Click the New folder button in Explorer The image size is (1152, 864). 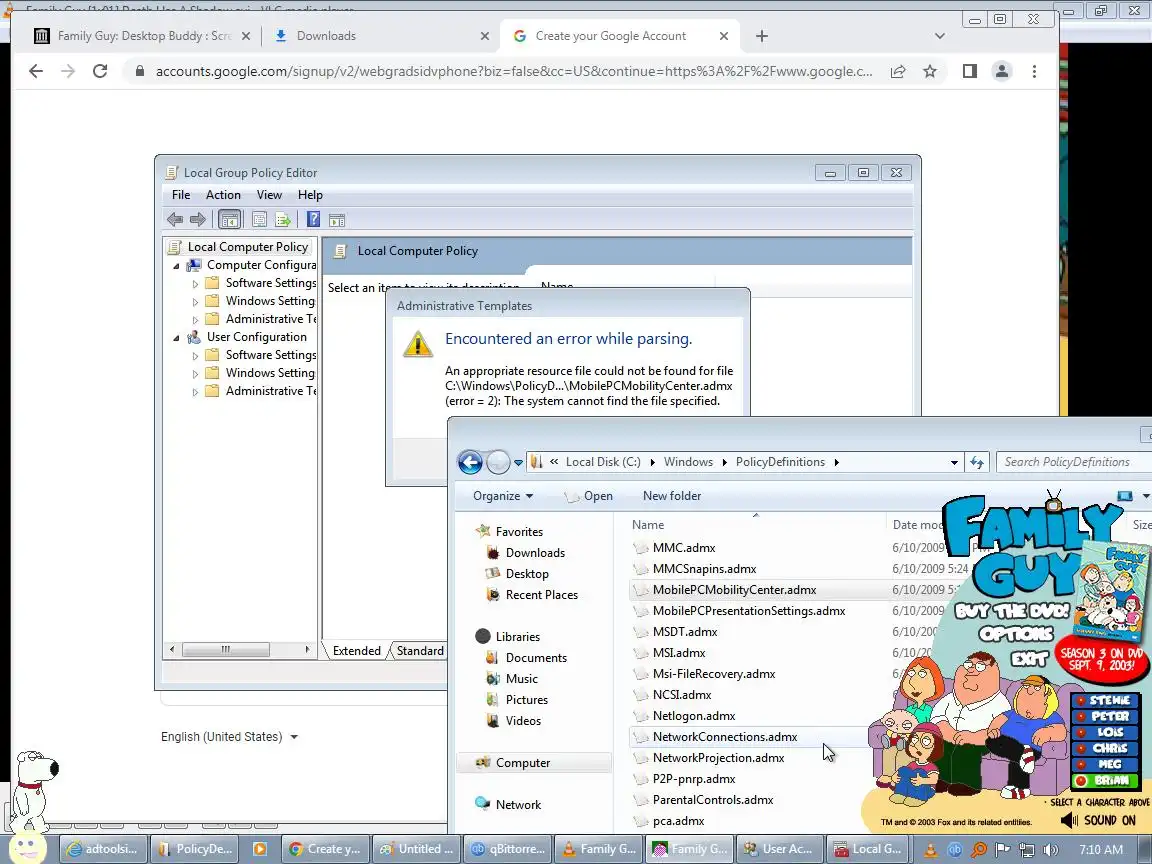click(x=672, y=496)
